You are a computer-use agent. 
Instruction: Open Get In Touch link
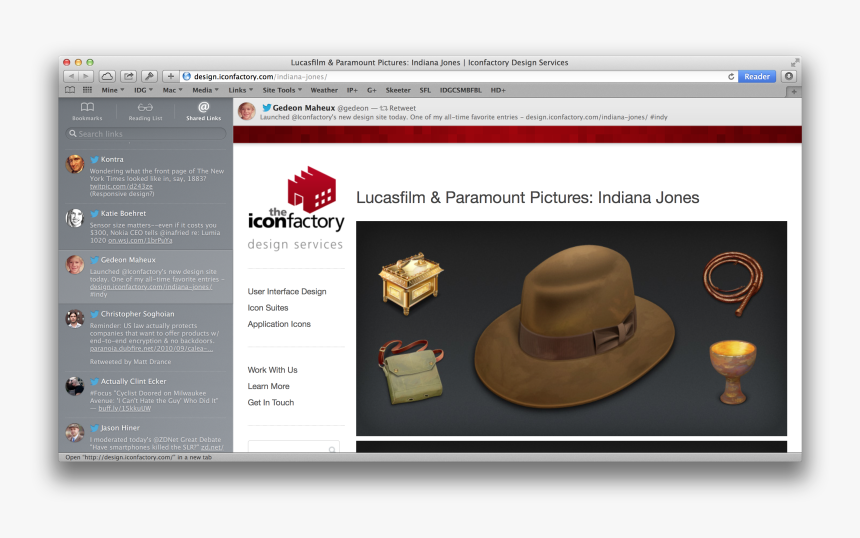click(270, 403)
